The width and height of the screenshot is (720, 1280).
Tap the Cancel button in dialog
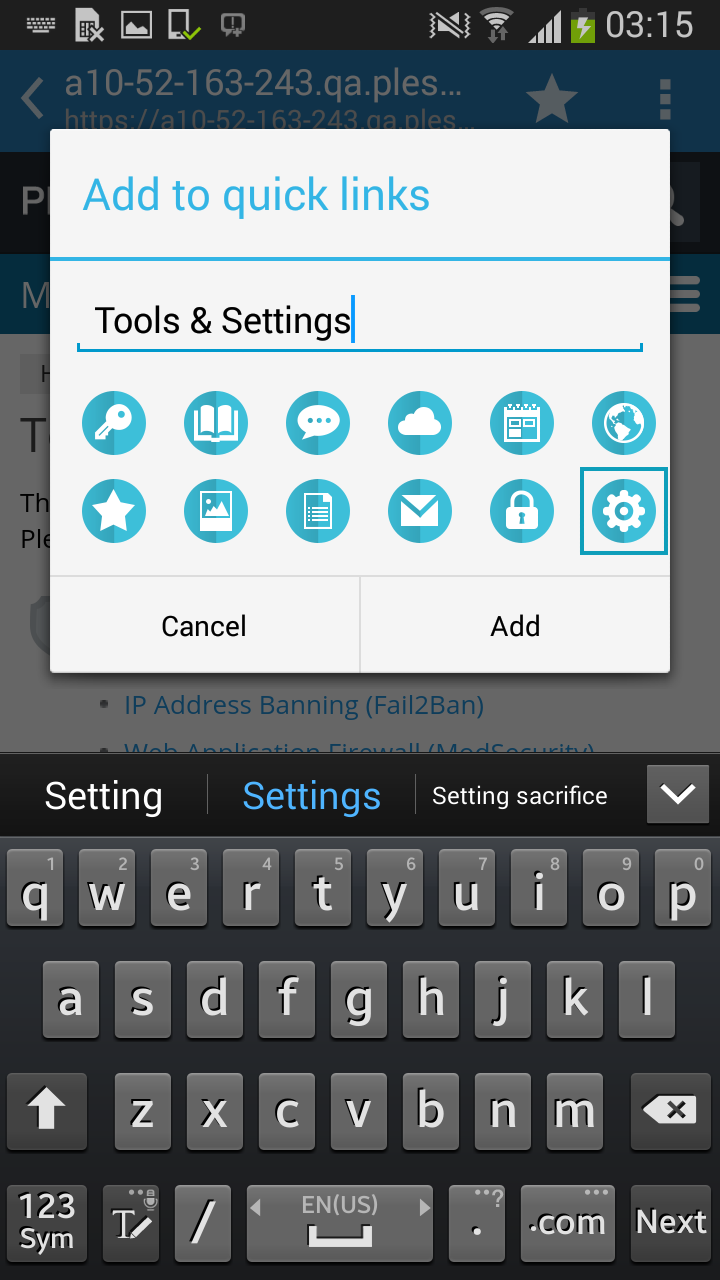(x=204, y=625)
